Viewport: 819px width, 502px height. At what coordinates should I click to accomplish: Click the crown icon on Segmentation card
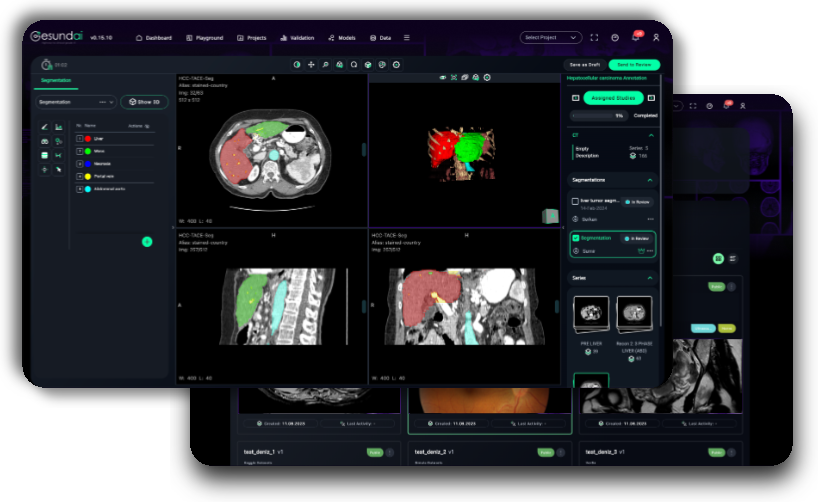tap(641, 251)
